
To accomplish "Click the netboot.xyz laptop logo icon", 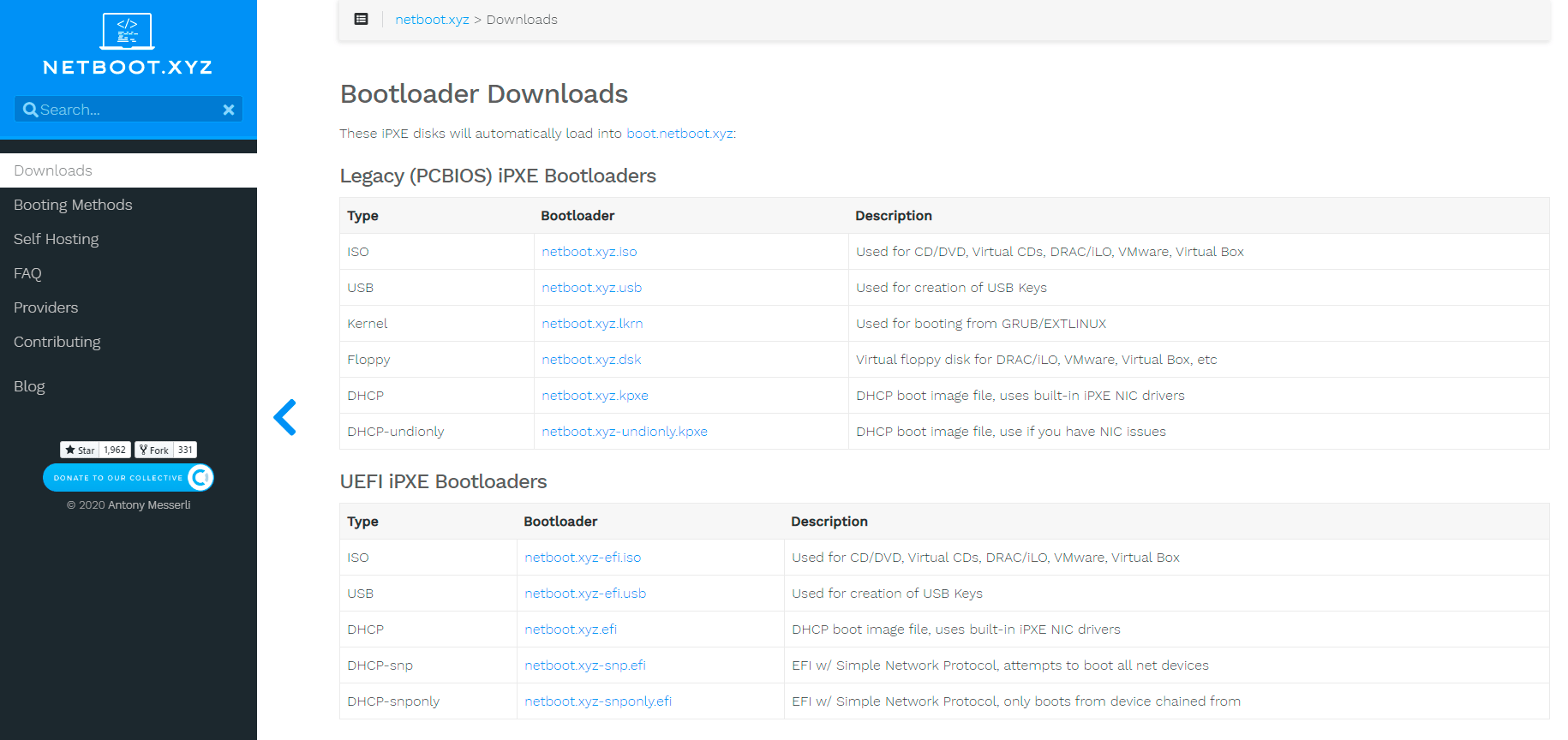I will pyautogui.click(x=128, y=31).
